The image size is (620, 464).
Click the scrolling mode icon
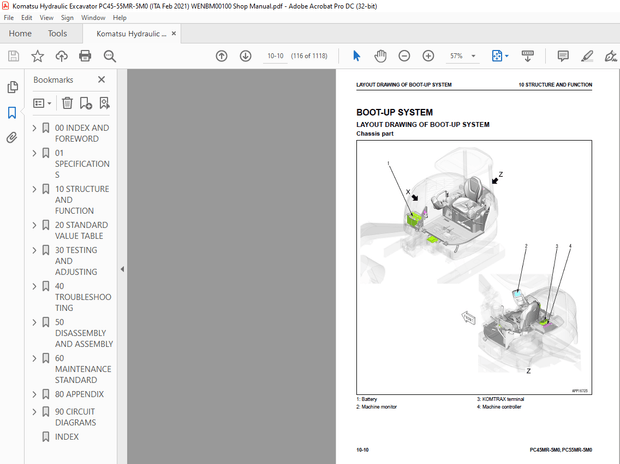pos(527,56)
